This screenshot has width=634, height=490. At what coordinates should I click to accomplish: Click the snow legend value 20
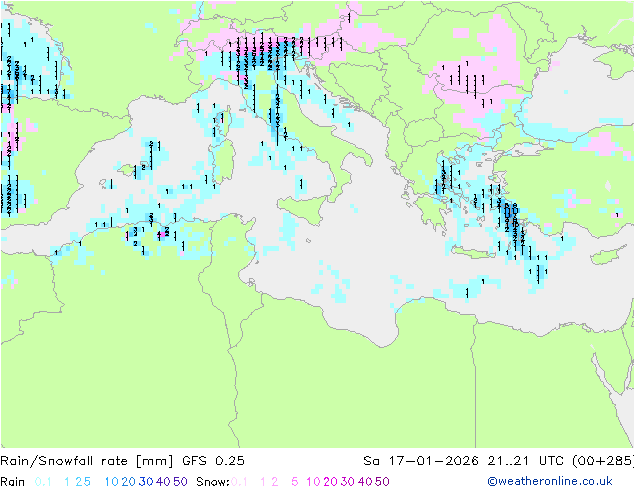330,482
